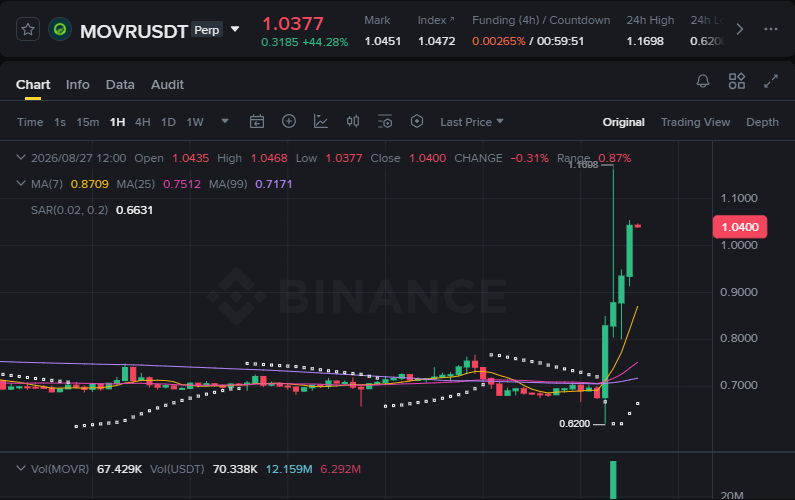This screenshot has width=795, height=500.
Task: Click the MOVR coin logo
Action: [x=60, y=29]
